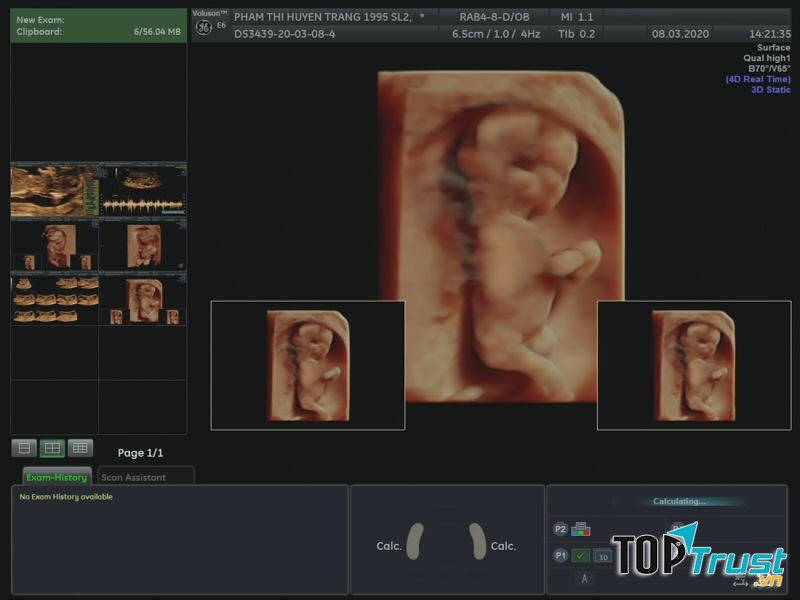Switch to the Exam-History tab
The image size is (800, 600).
pos(57,477)
